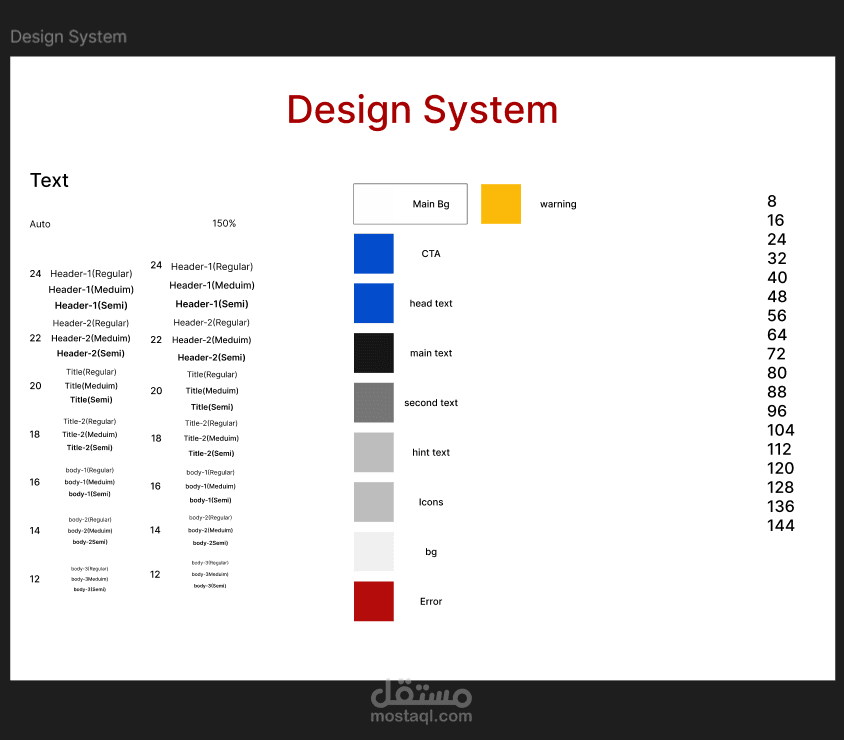Click the Error label
844x740 pixels.
[x=431, y=601]
